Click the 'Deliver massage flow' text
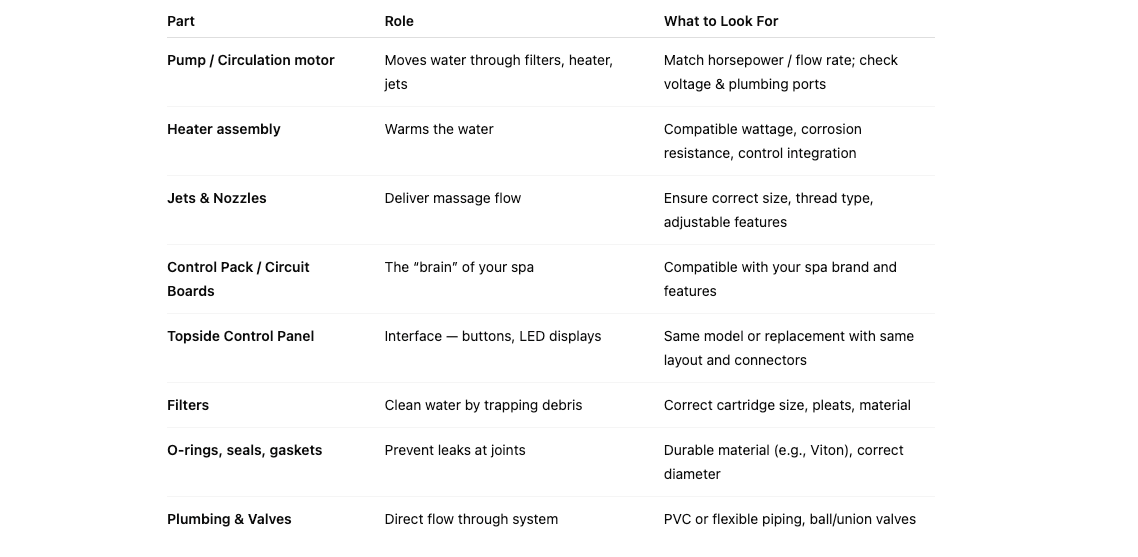The image size is (1138, 557). point(453,198)
